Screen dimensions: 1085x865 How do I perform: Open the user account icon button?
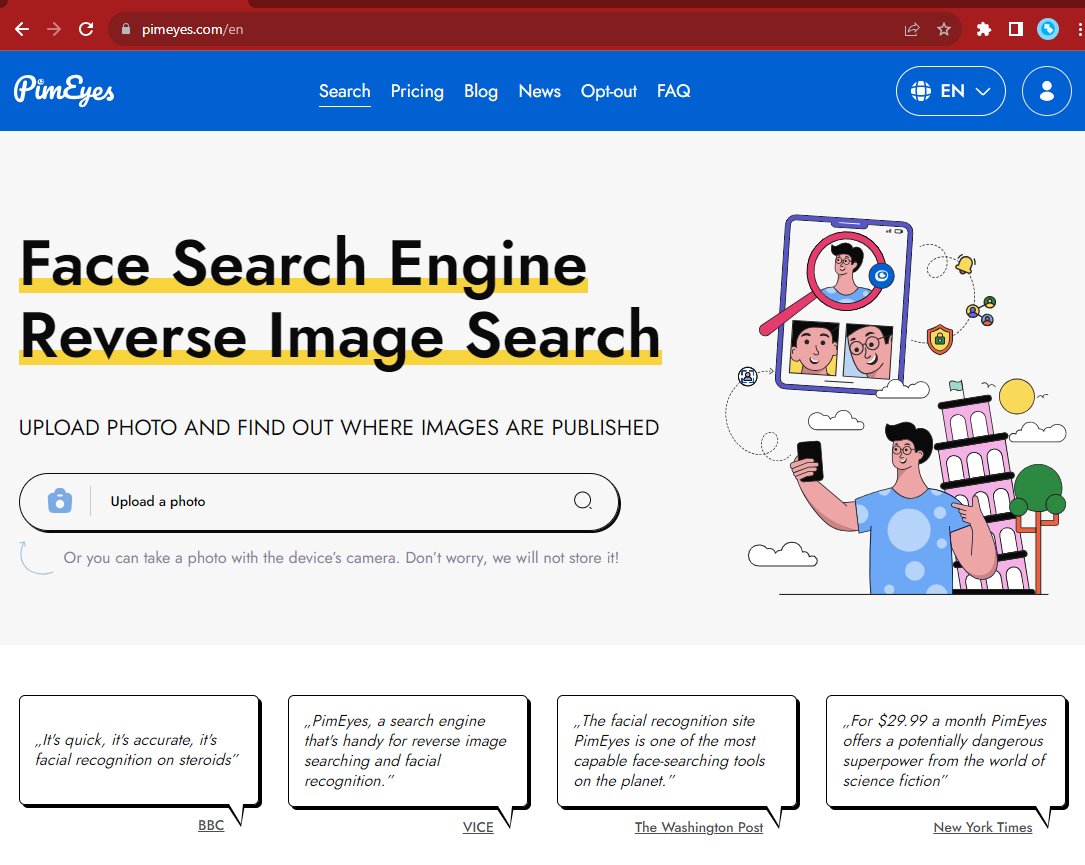tap(1046, 91)
